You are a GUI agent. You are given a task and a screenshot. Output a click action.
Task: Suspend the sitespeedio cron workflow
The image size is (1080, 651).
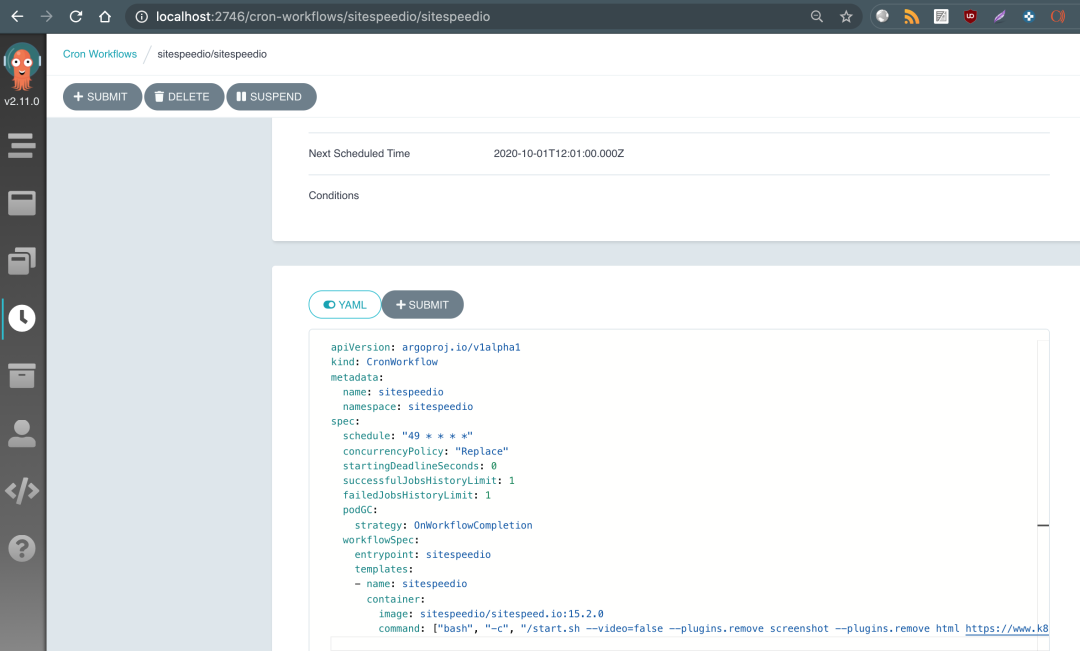[271, 96]
